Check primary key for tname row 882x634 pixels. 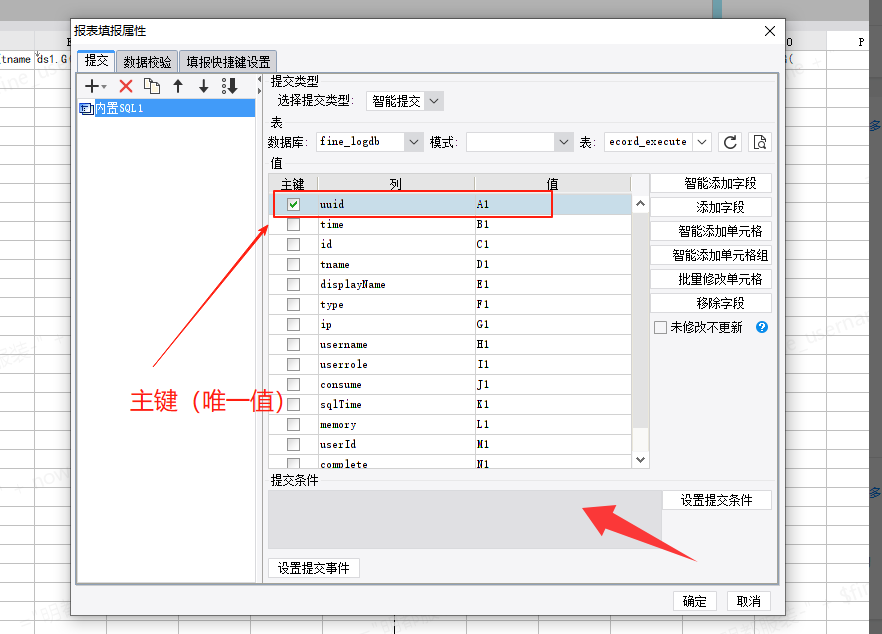(293, 264)
